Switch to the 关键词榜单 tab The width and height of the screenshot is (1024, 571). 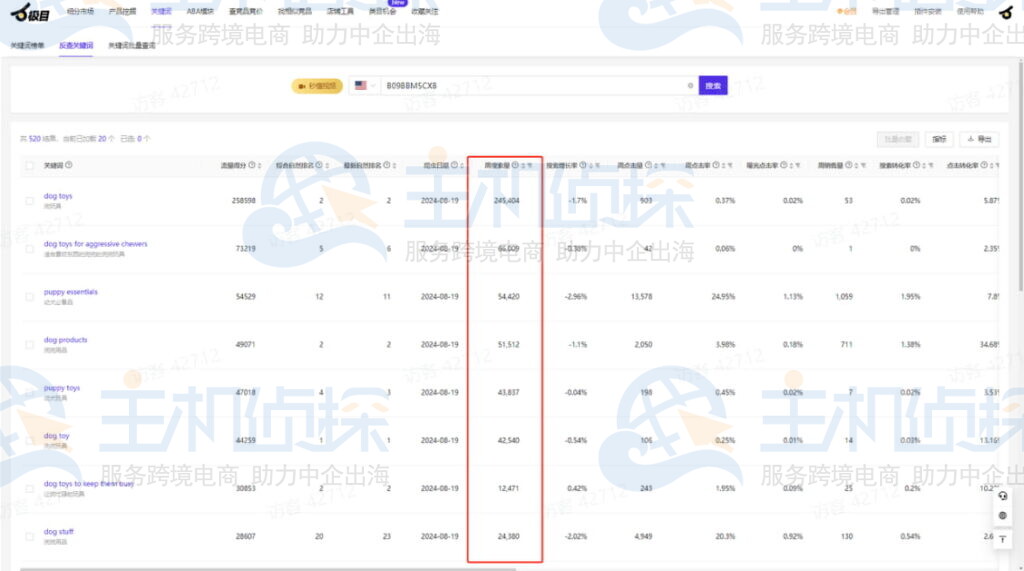28,46
